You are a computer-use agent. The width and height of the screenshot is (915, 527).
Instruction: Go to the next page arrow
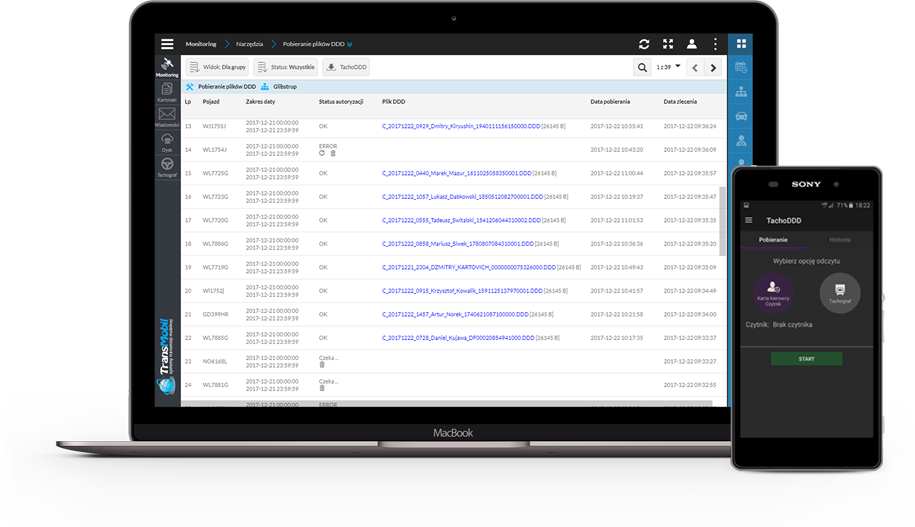pyautogui.click(x=713, y=68)
